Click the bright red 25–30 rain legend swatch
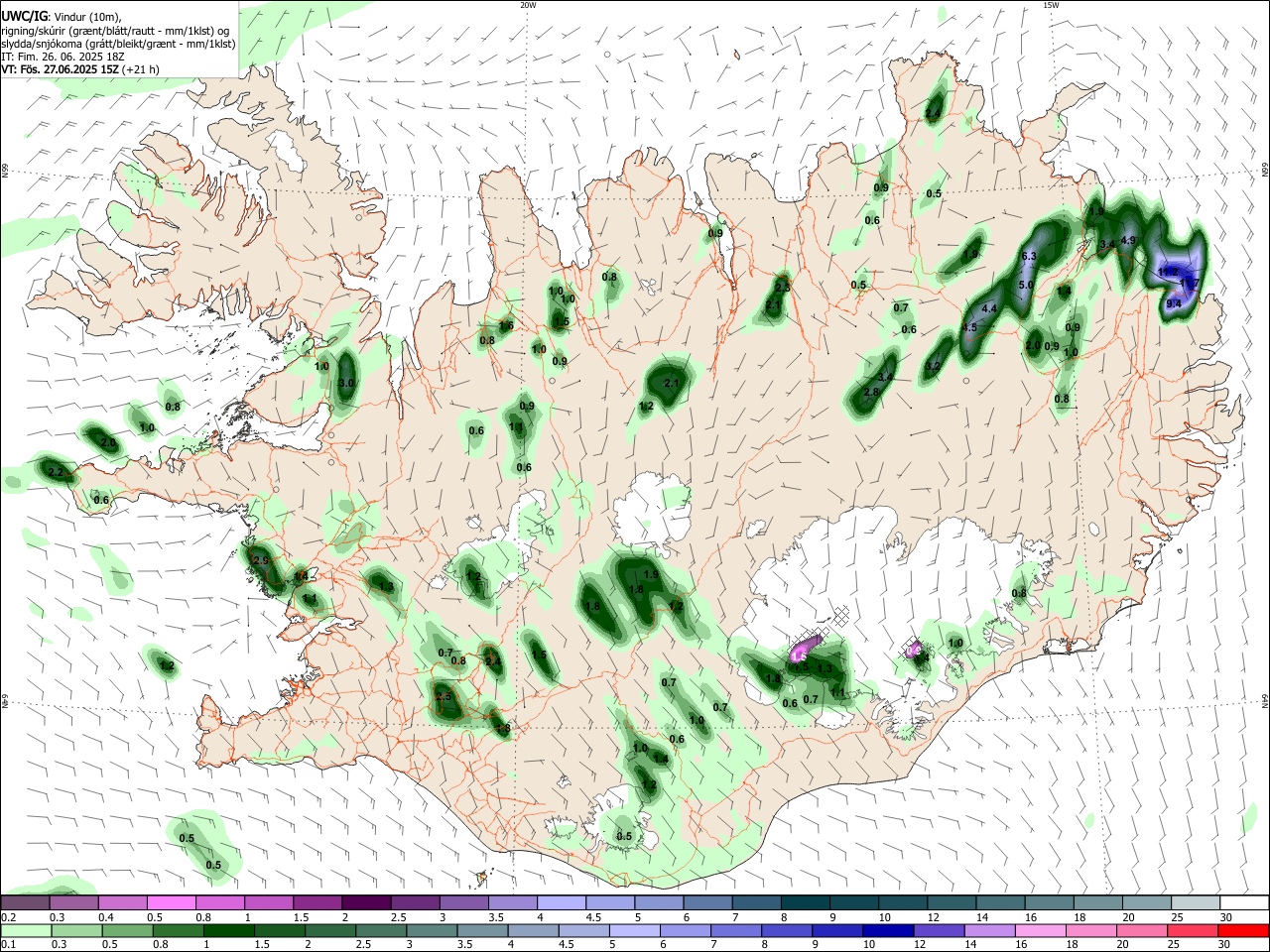 pos(1243,930)
